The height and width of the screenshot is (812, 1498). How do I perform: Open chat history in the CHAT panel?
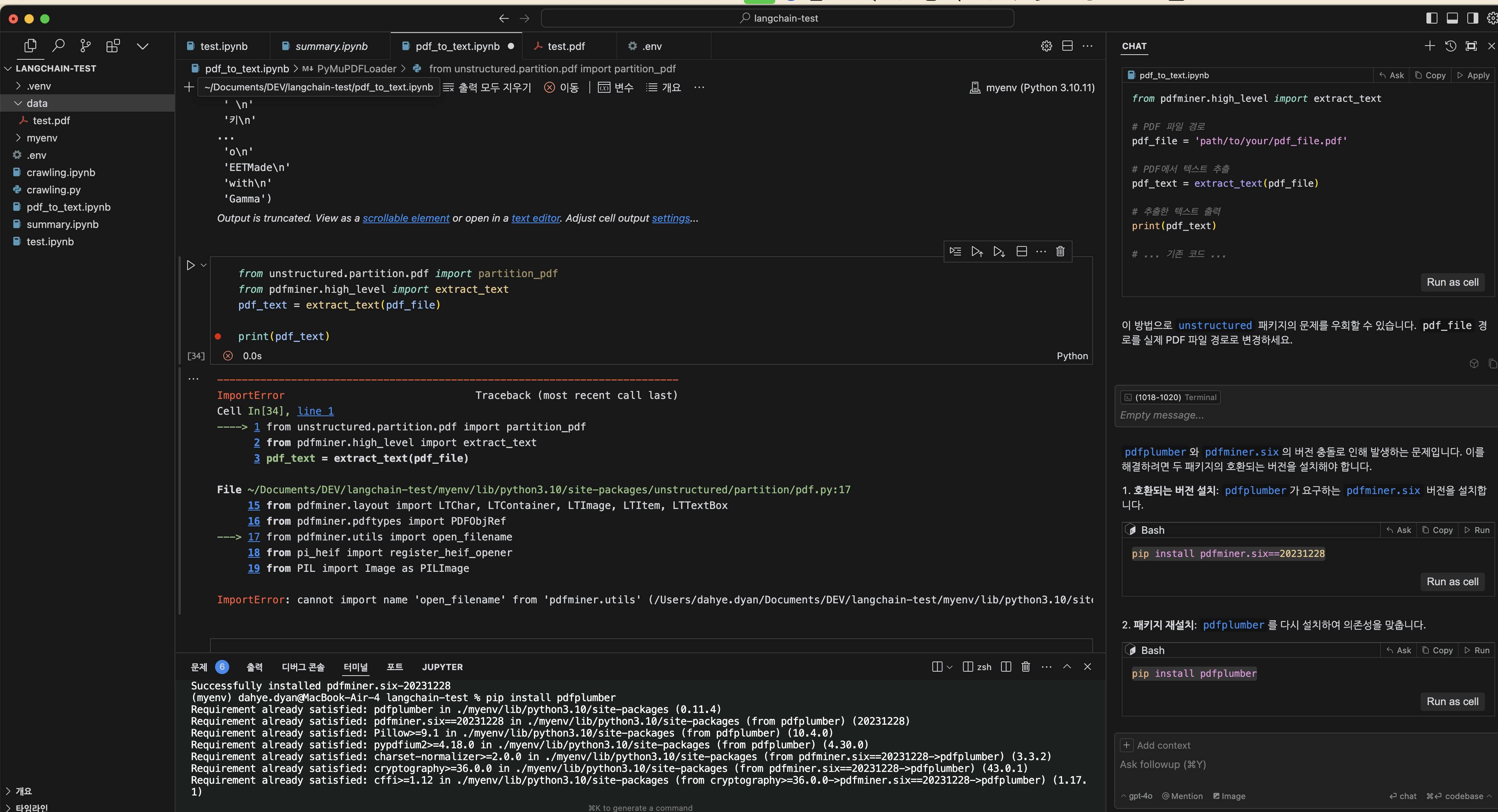tap(1450, 46)
